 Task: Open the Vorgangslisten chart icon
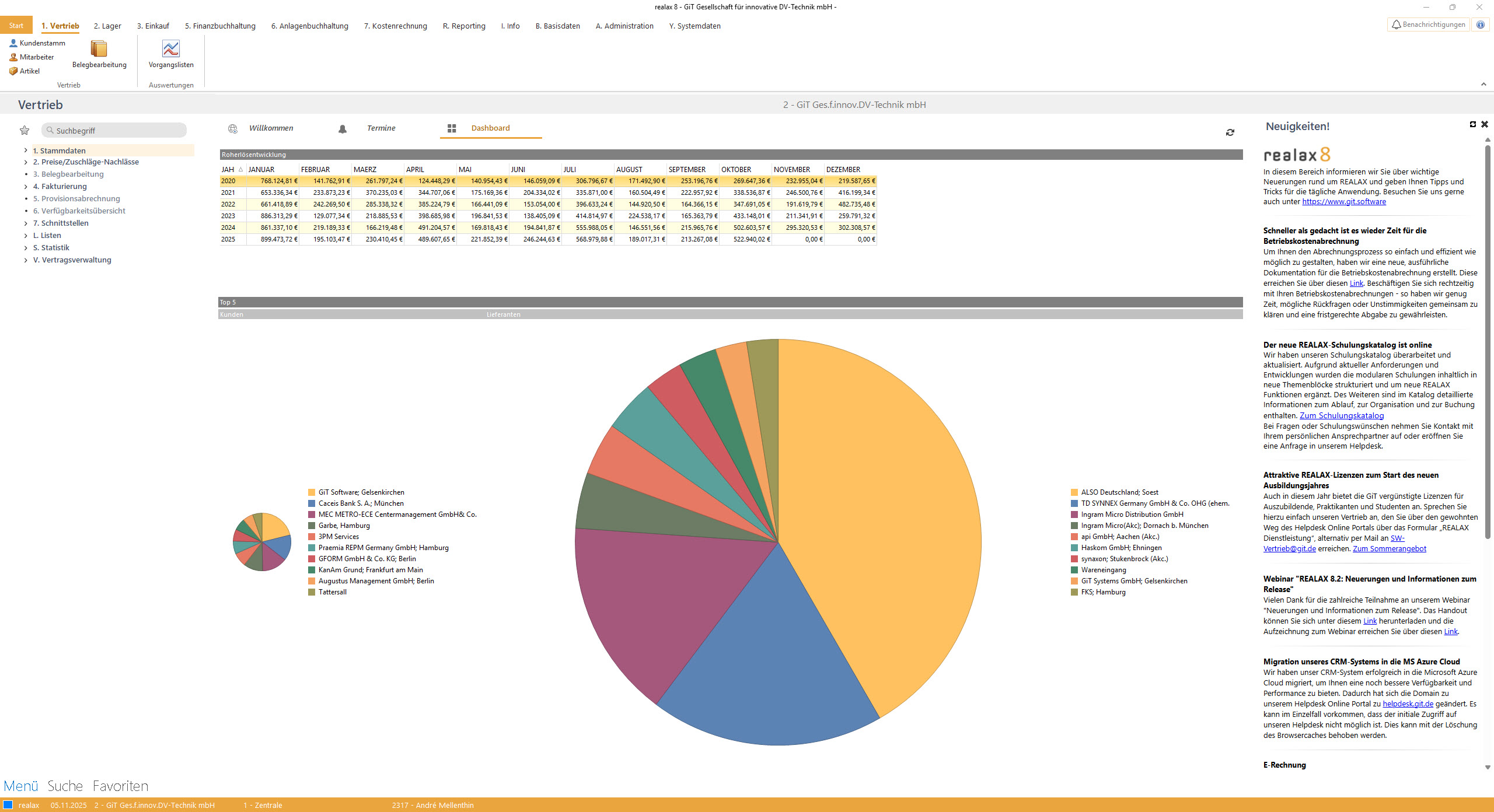(171, 50)
